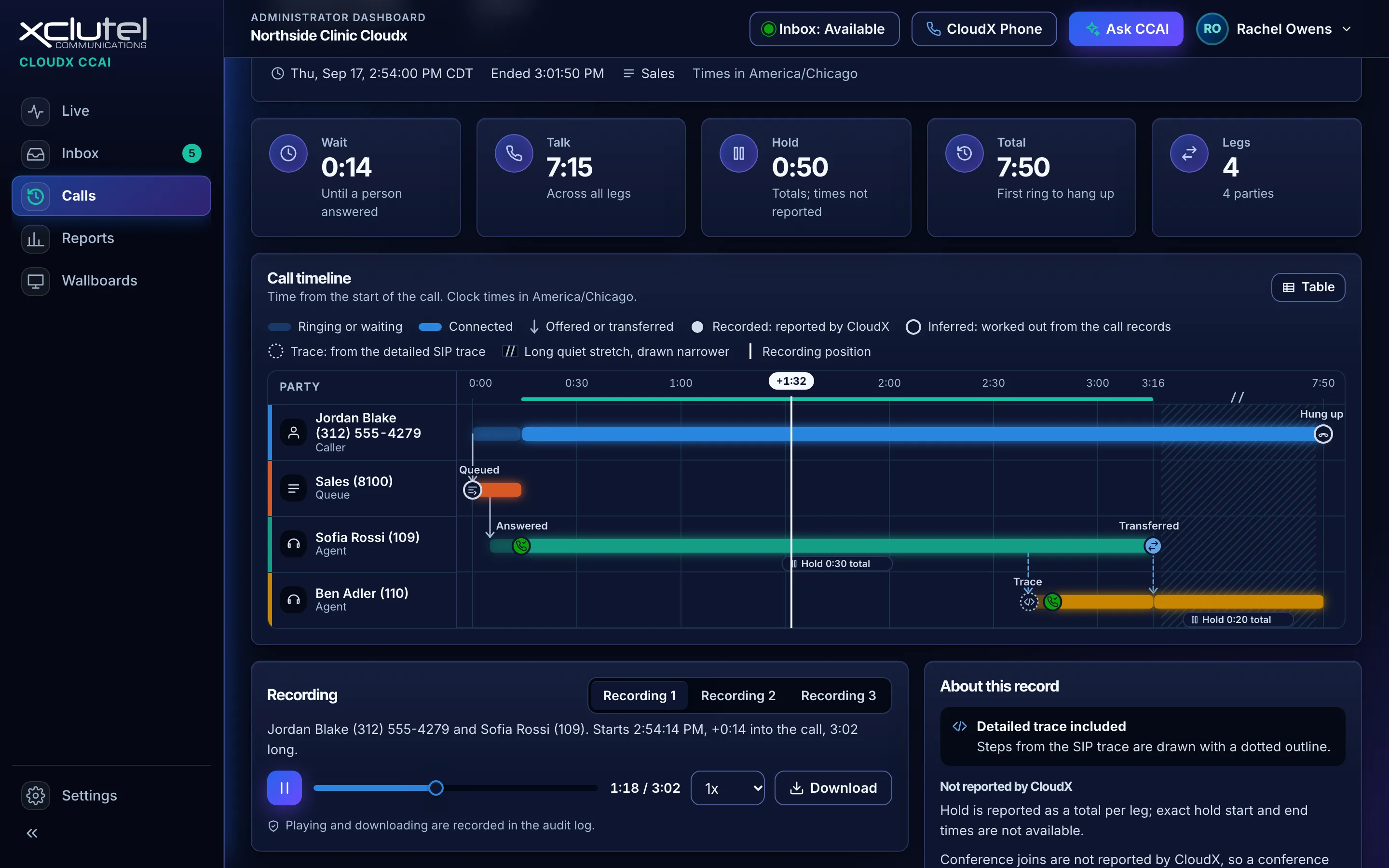Download the current recording
The width and height of the screenshot is (1389, 868).
pos(833,787)
